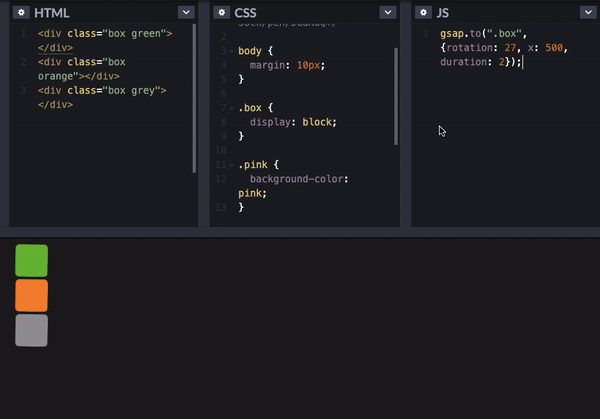This screenshot has height=419, width=600.
Task: Open HTML panel settings gear
Action: tap(21, 13)
